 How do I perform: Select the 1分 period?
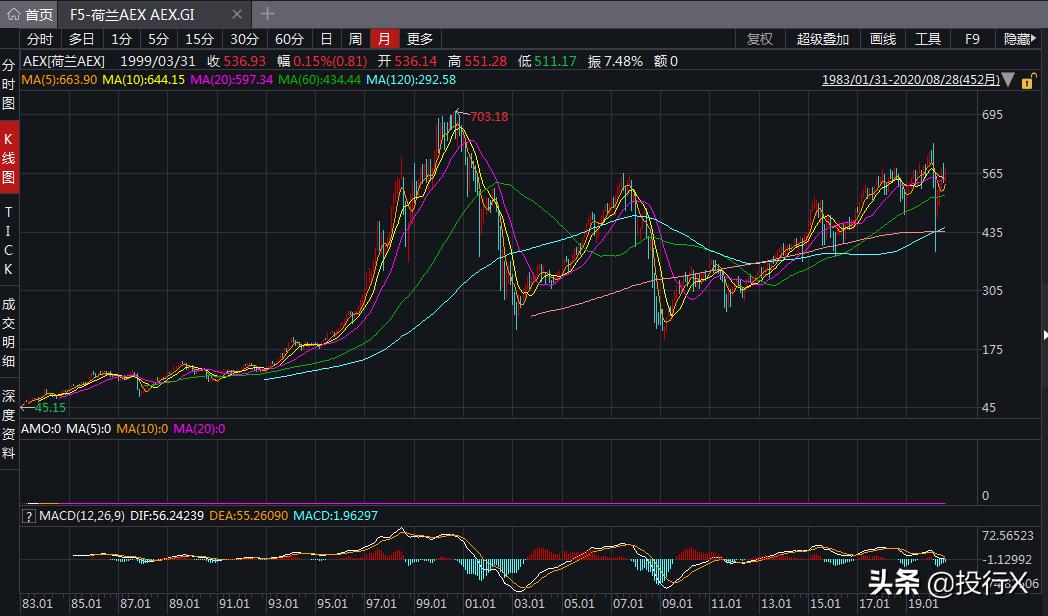121,39
